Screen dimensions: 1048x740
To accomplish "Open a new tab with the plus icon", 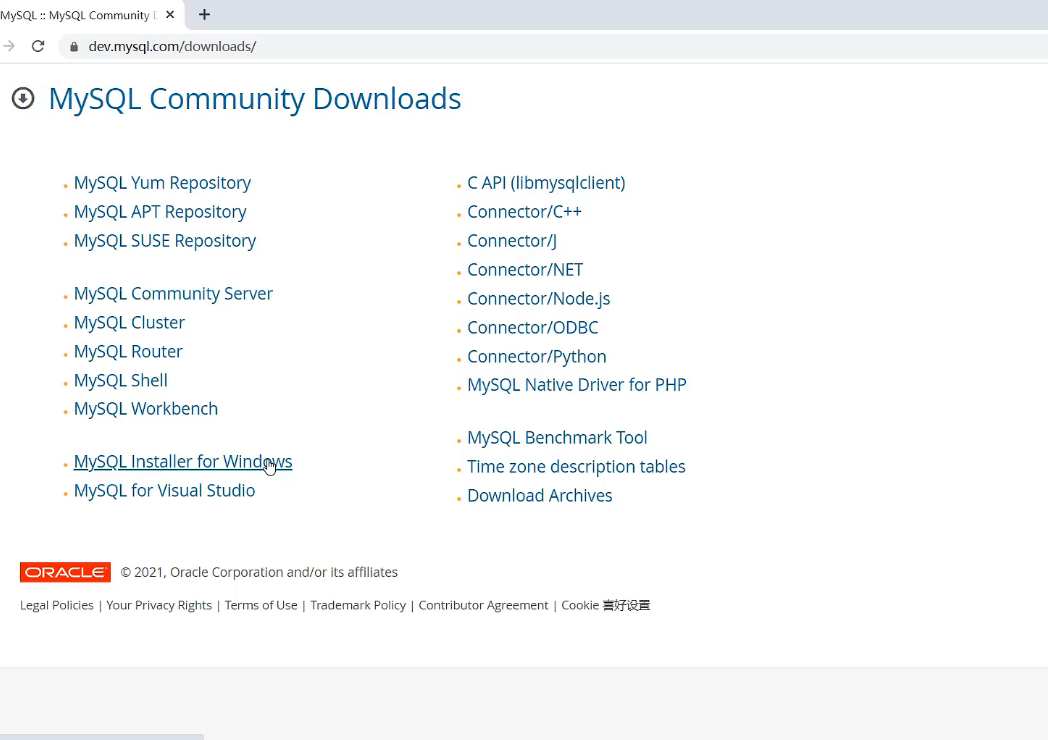I will point(205,15).
